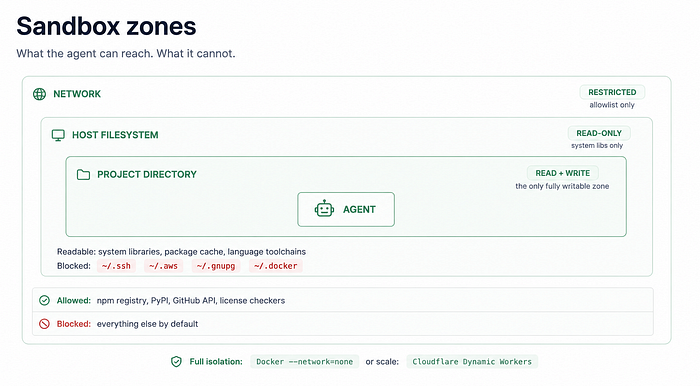Click the red prohibited icon next to Blocked
The image size is (700, 386).
click(x=44, y=324)
